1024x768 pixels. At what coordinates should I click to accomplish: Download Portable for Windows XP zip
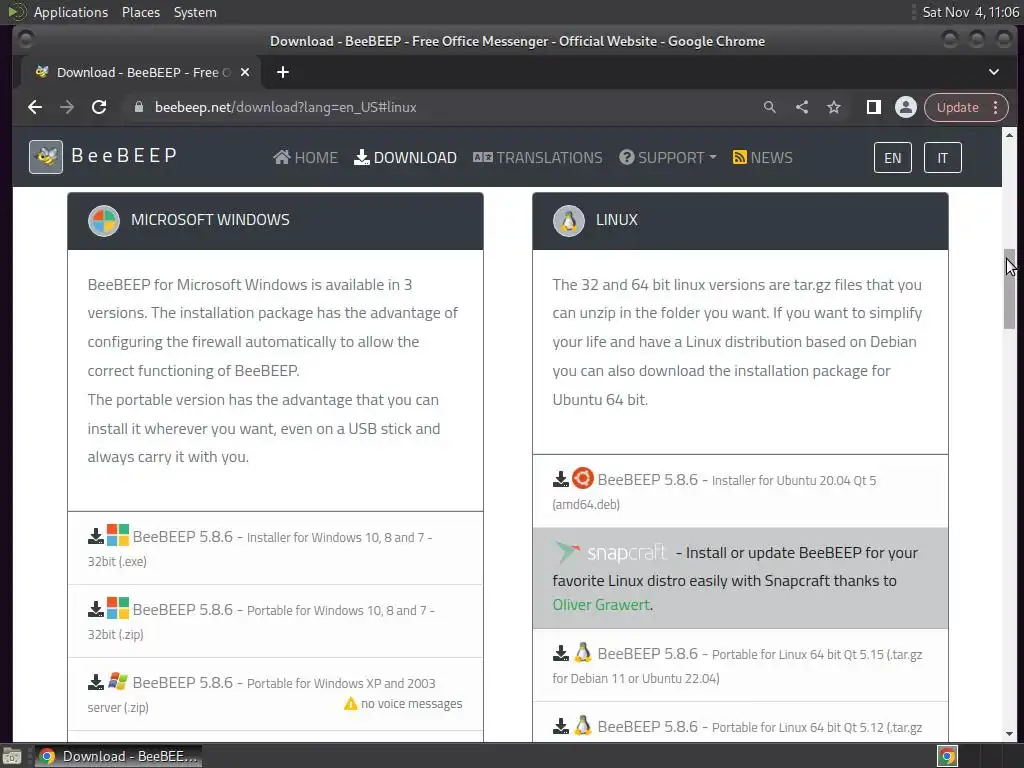pos(275,695)
